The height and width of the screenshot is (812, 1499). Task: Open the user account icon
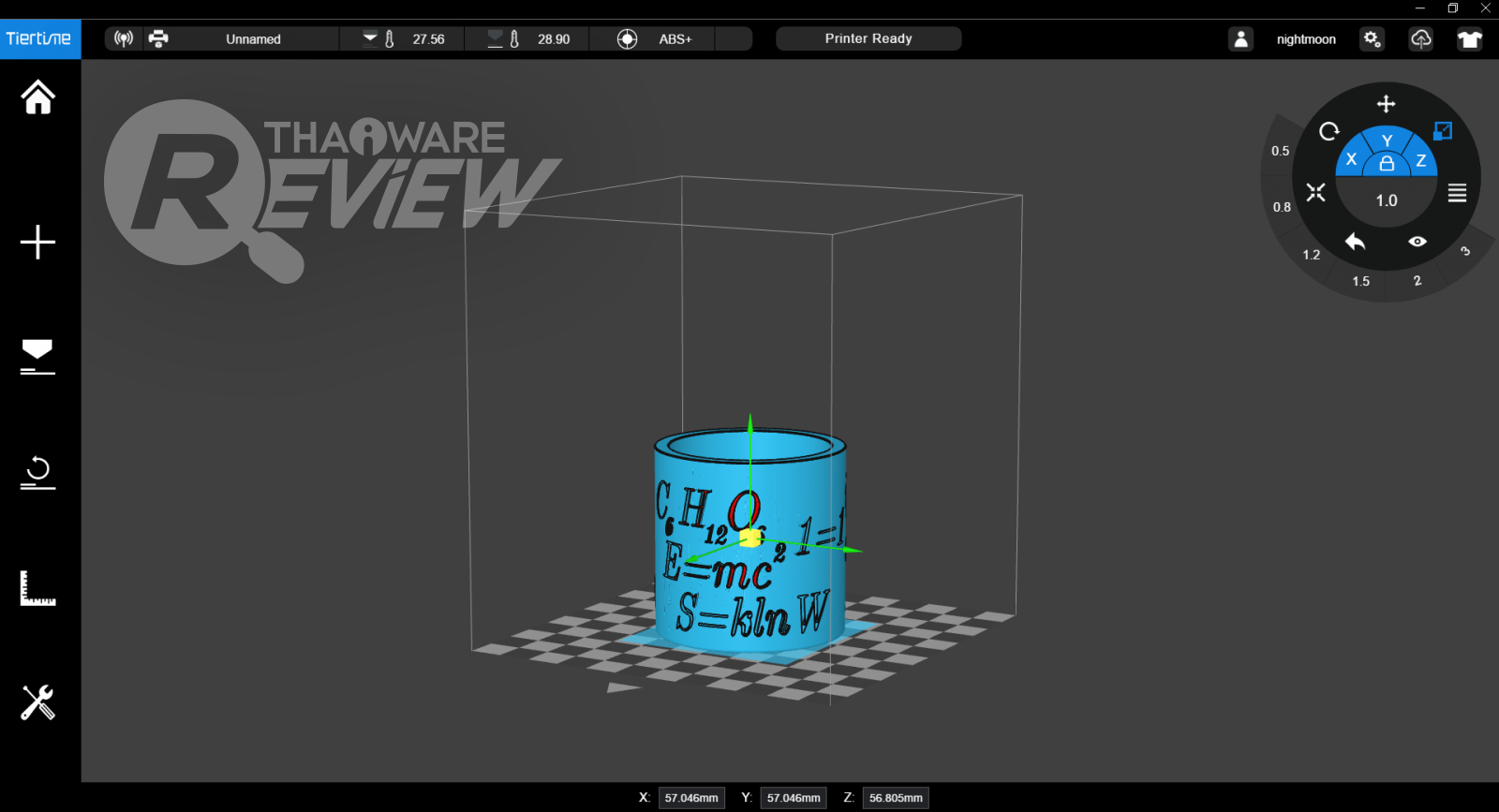tap(1240, 38)
